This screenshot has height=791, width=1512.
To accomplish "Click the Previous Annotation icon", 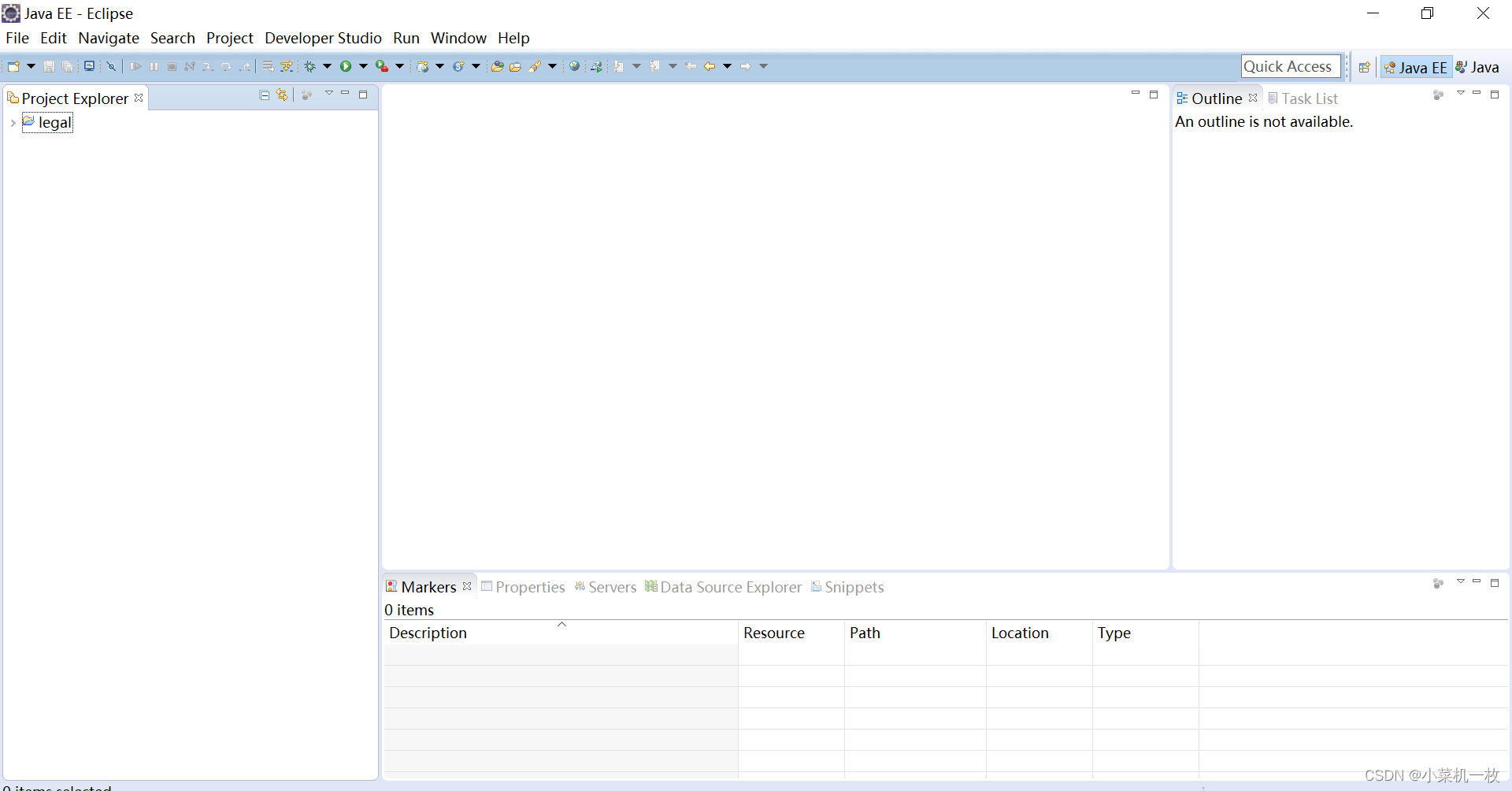I will [654, 66].
